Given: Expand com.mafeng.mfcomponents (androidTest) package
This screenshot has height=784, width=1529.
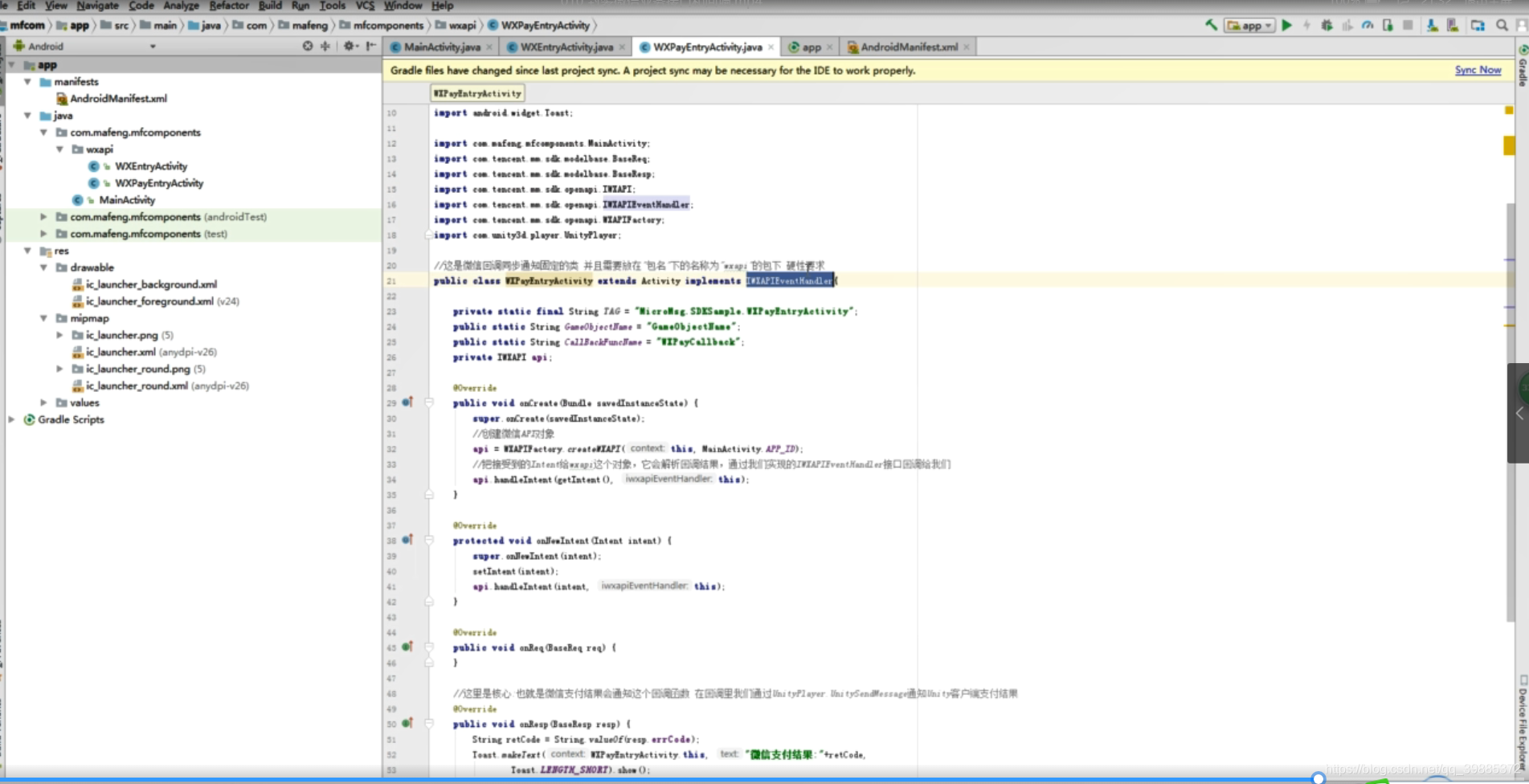Looking at the screenshot, I should coord(44,217).
